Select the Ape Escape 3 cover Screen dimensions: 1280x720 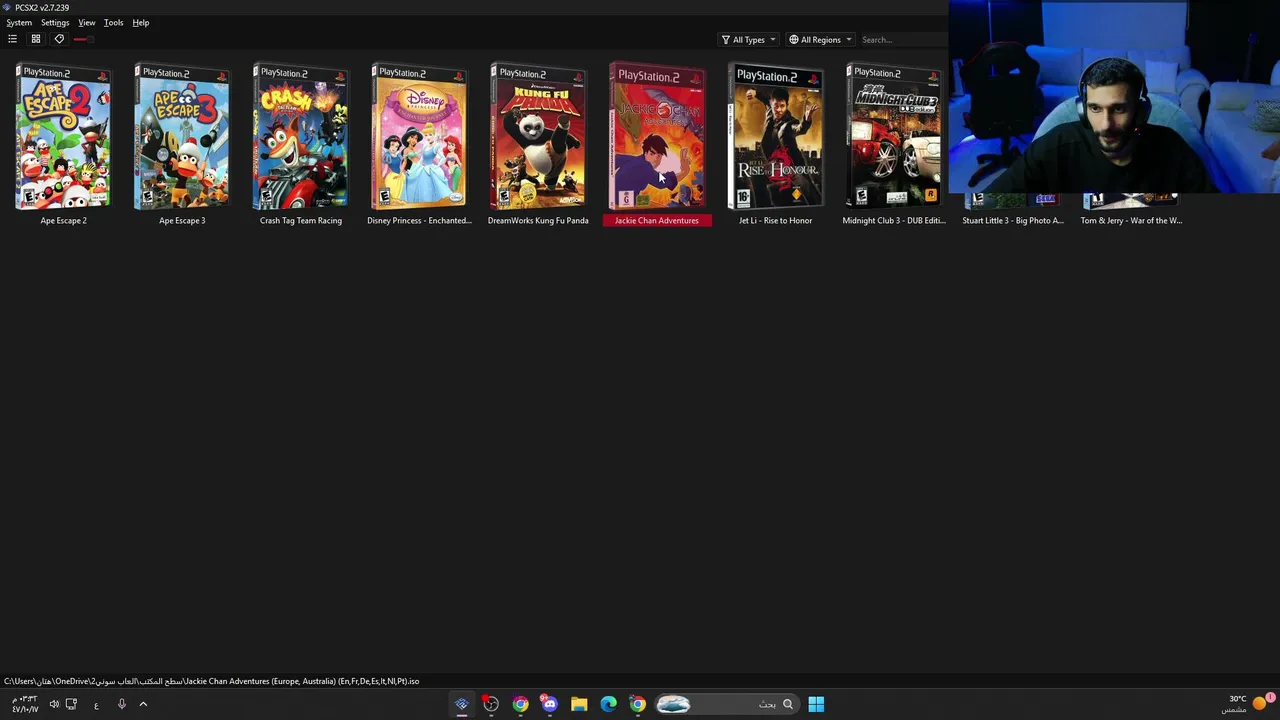click(182, 137)
